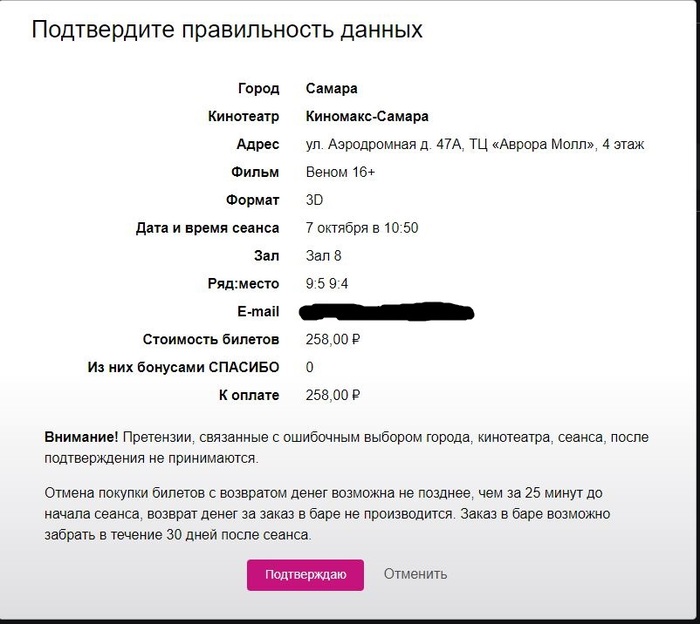Click the К оплате amount 258,00 ₽

pos(332,395)
